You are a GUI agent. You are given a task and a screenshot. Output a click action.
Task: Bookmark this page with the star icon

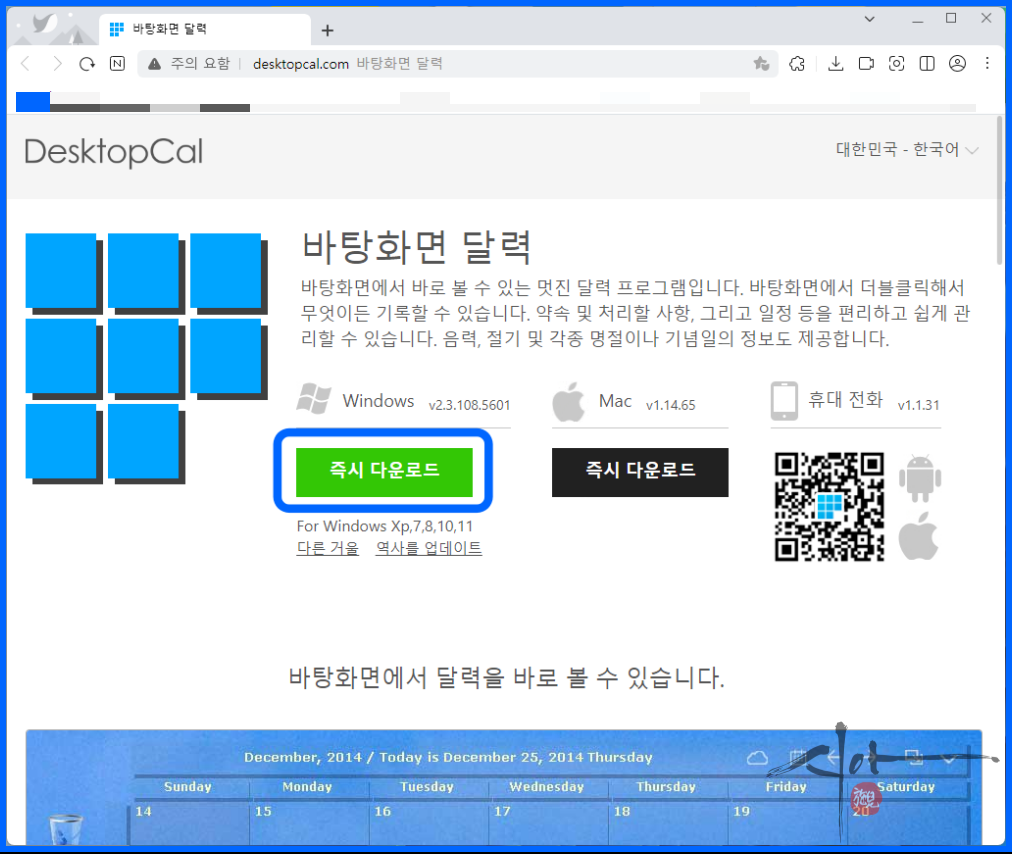[762, 63]
